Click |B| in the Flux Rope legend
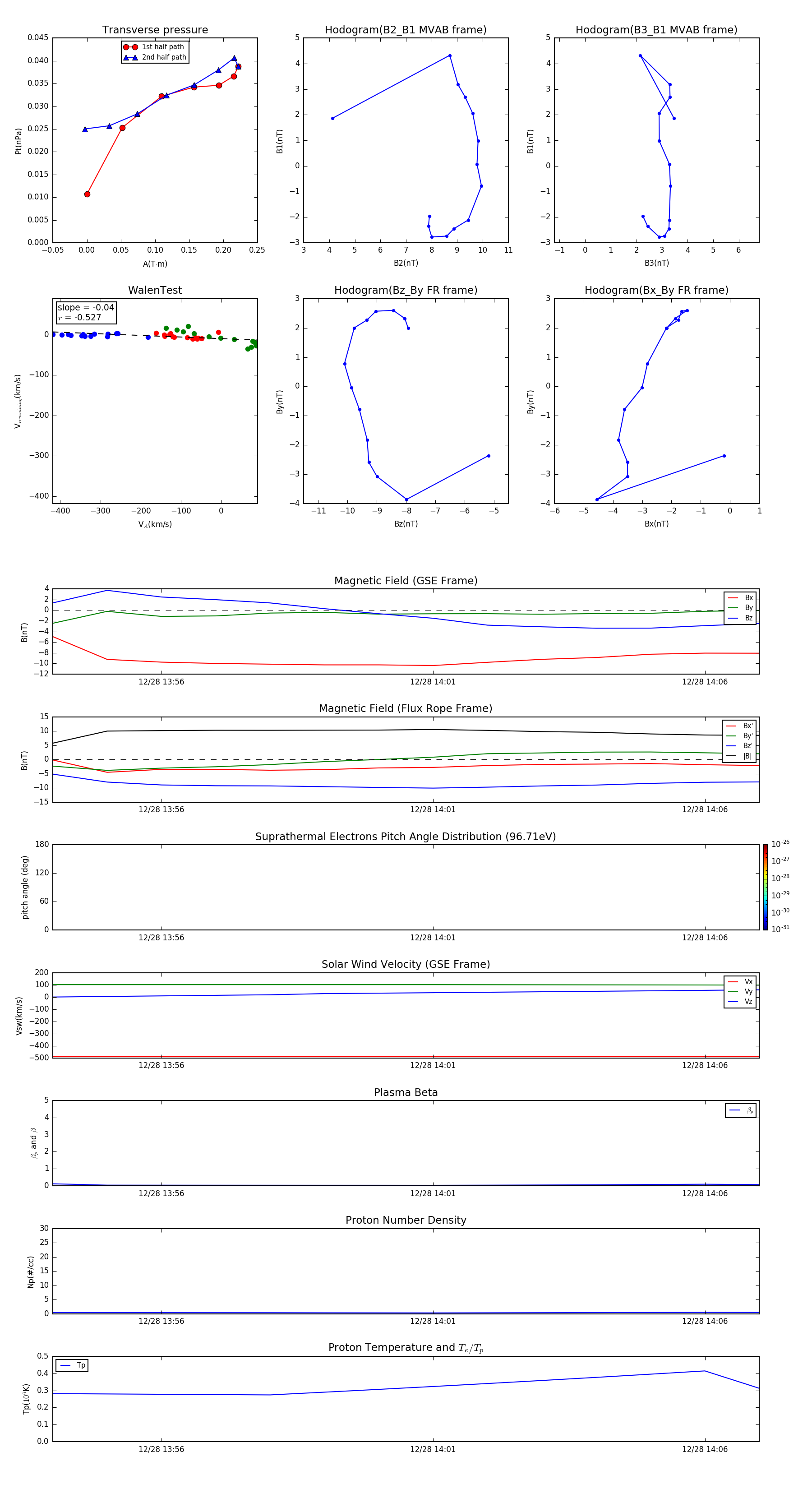This screenshot has height=1489, width=812. [740, 756]
